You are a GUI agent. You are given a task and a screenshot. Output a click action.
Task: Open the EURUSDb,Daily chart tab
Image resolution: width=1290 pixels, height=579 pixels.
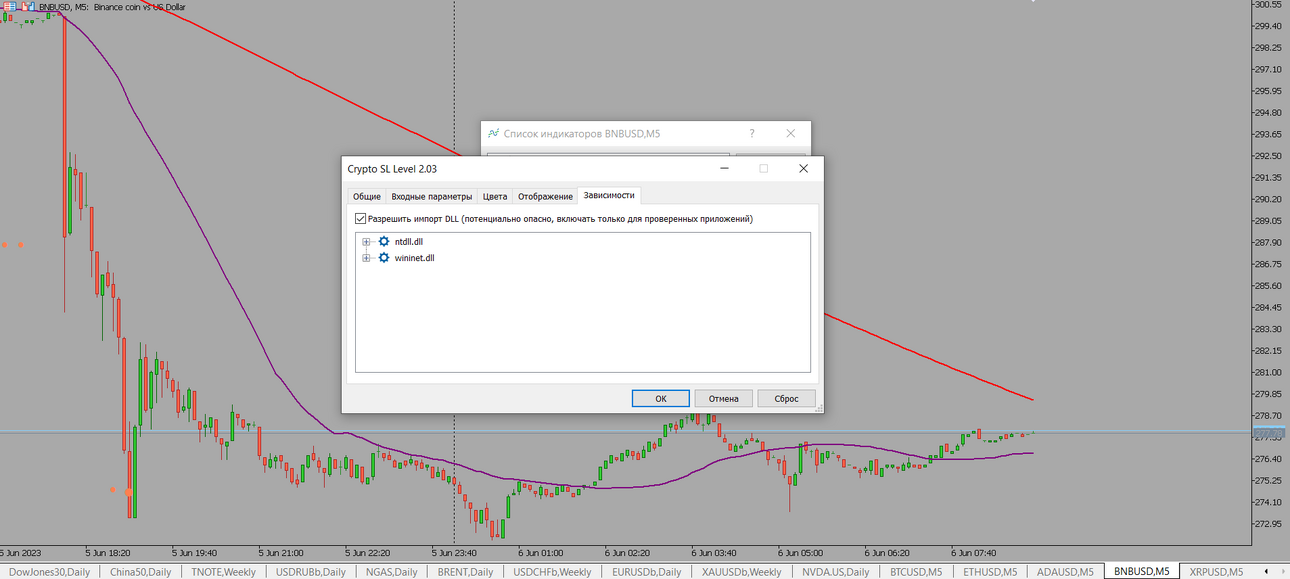click(x=646, y=572)
